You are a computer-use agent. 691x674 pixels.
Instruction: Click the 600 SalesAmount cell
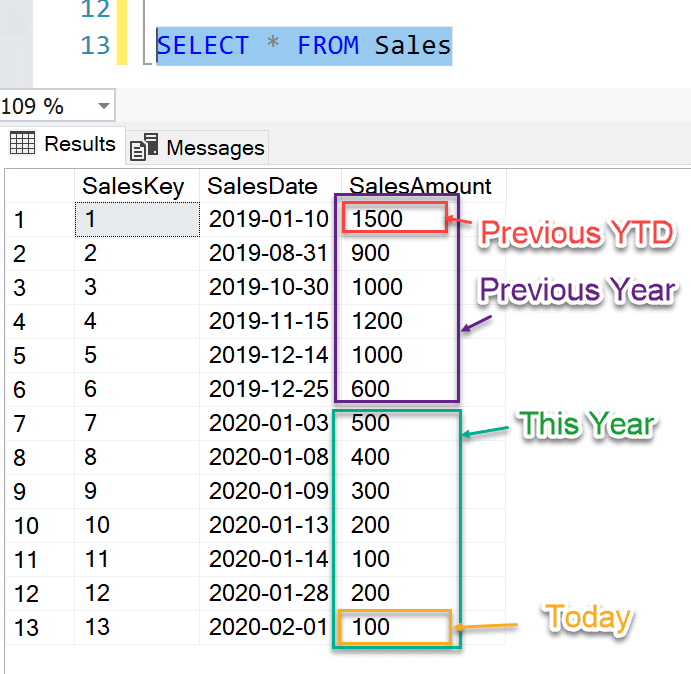(x=392, y=389)
